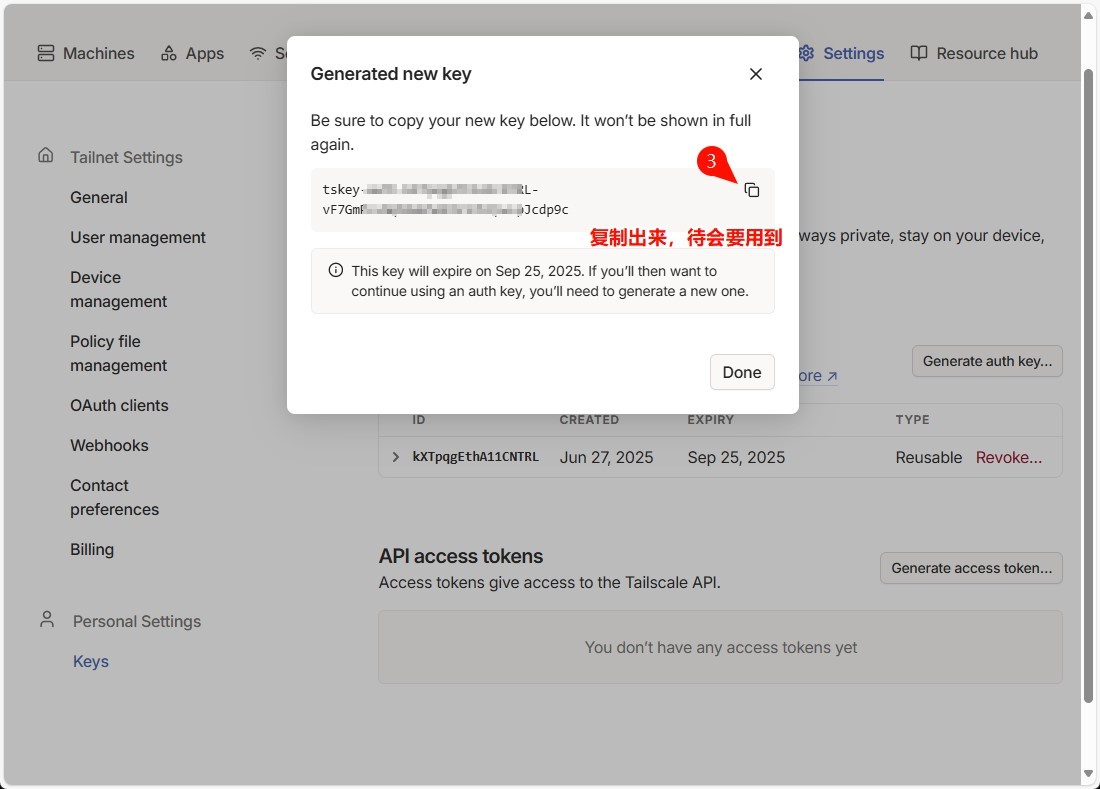Image resolution: width=1100 pixels, height=789 pixels.
Task: Click the Machines server icon
Action: [46, 53]
